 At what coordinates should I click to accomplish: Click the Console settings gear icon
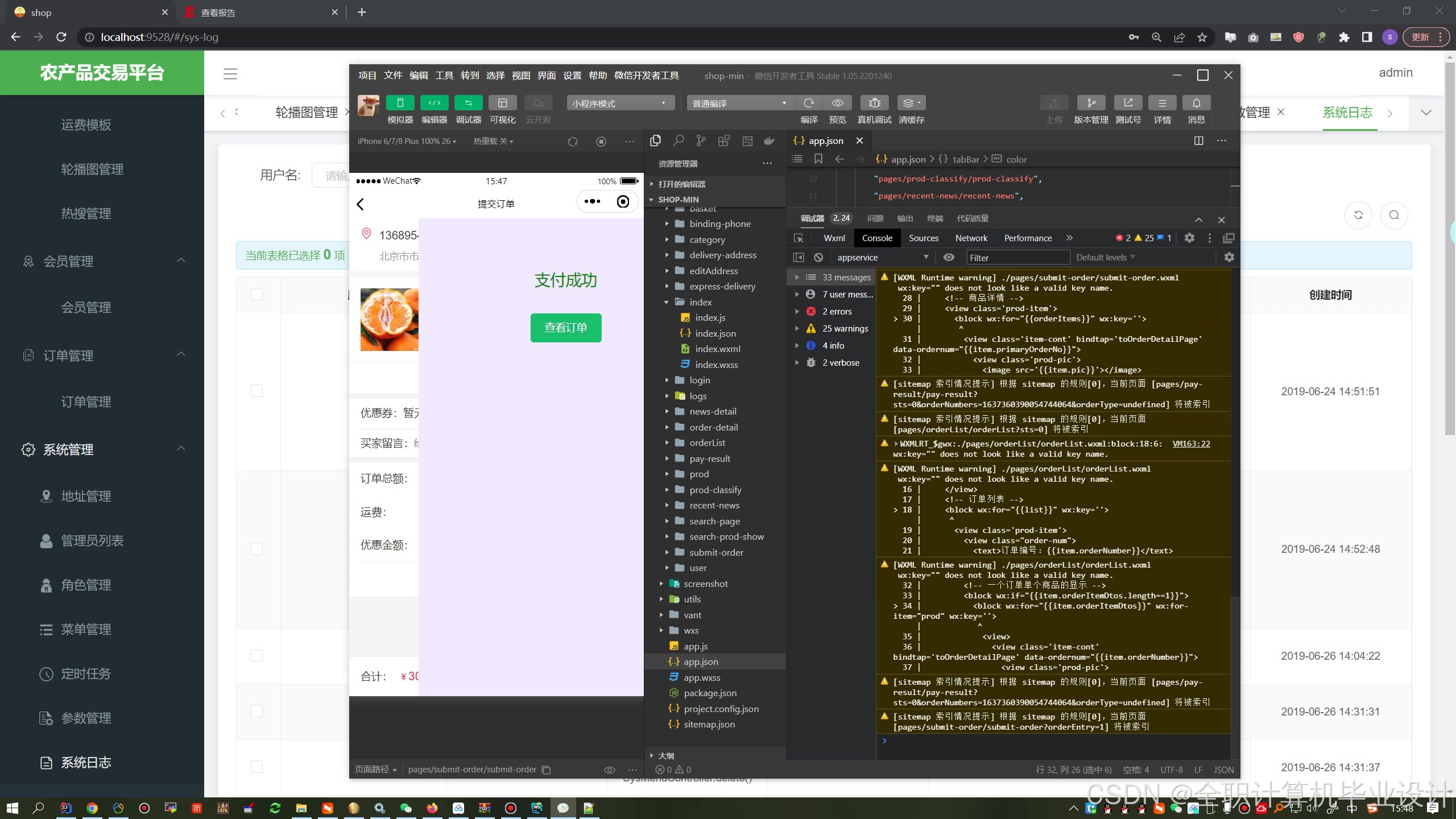point(1229,257)
